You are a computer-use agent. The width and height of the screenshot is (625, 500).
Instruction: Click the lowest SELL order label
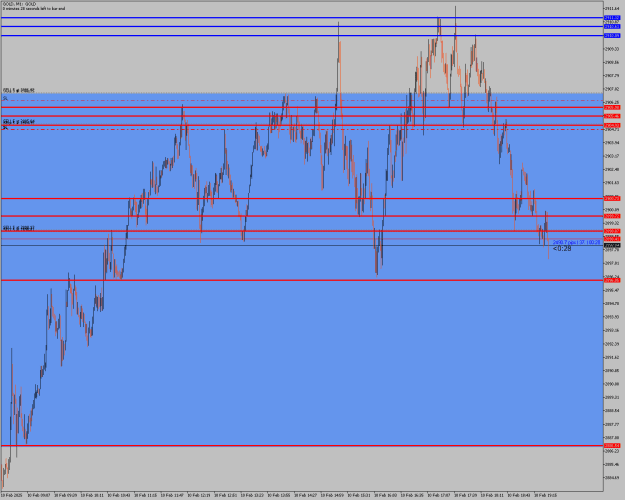(x=18, y=228)
